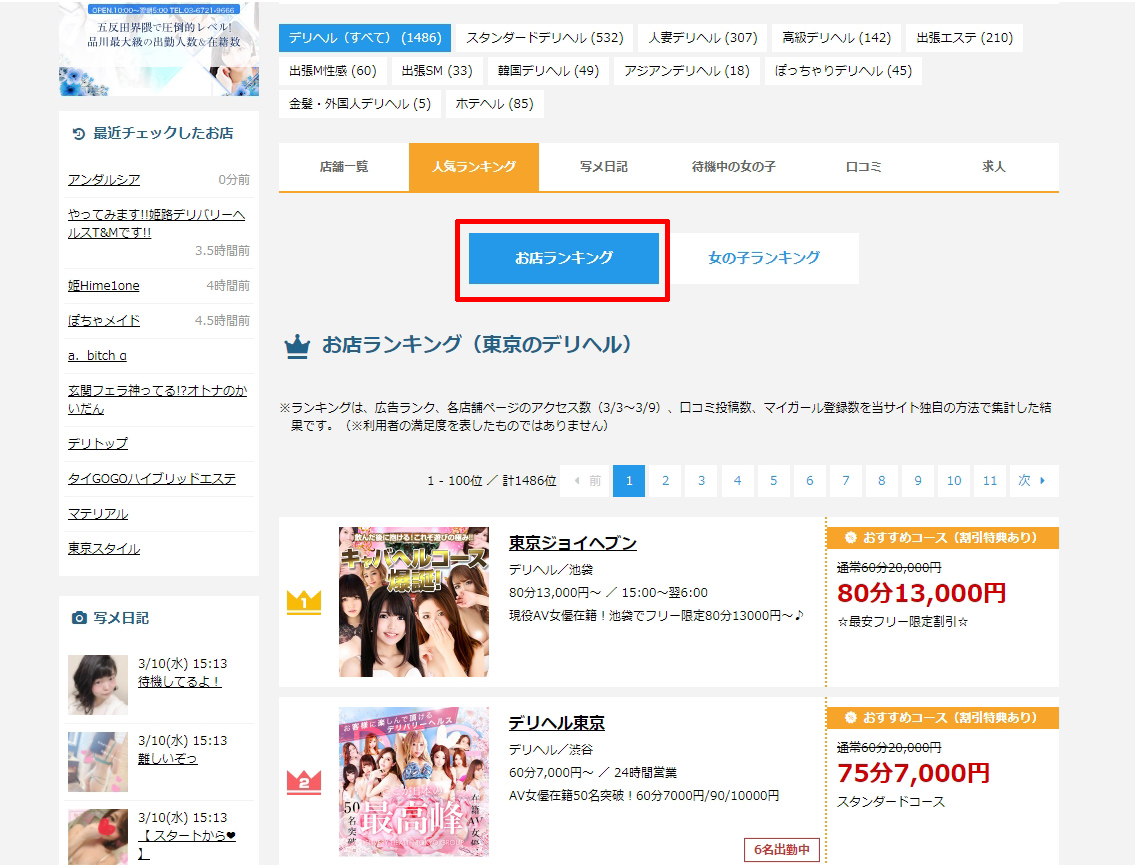The image size is (1135, 865).
Task: Go to pagination page 4
Action: [738, 481]
